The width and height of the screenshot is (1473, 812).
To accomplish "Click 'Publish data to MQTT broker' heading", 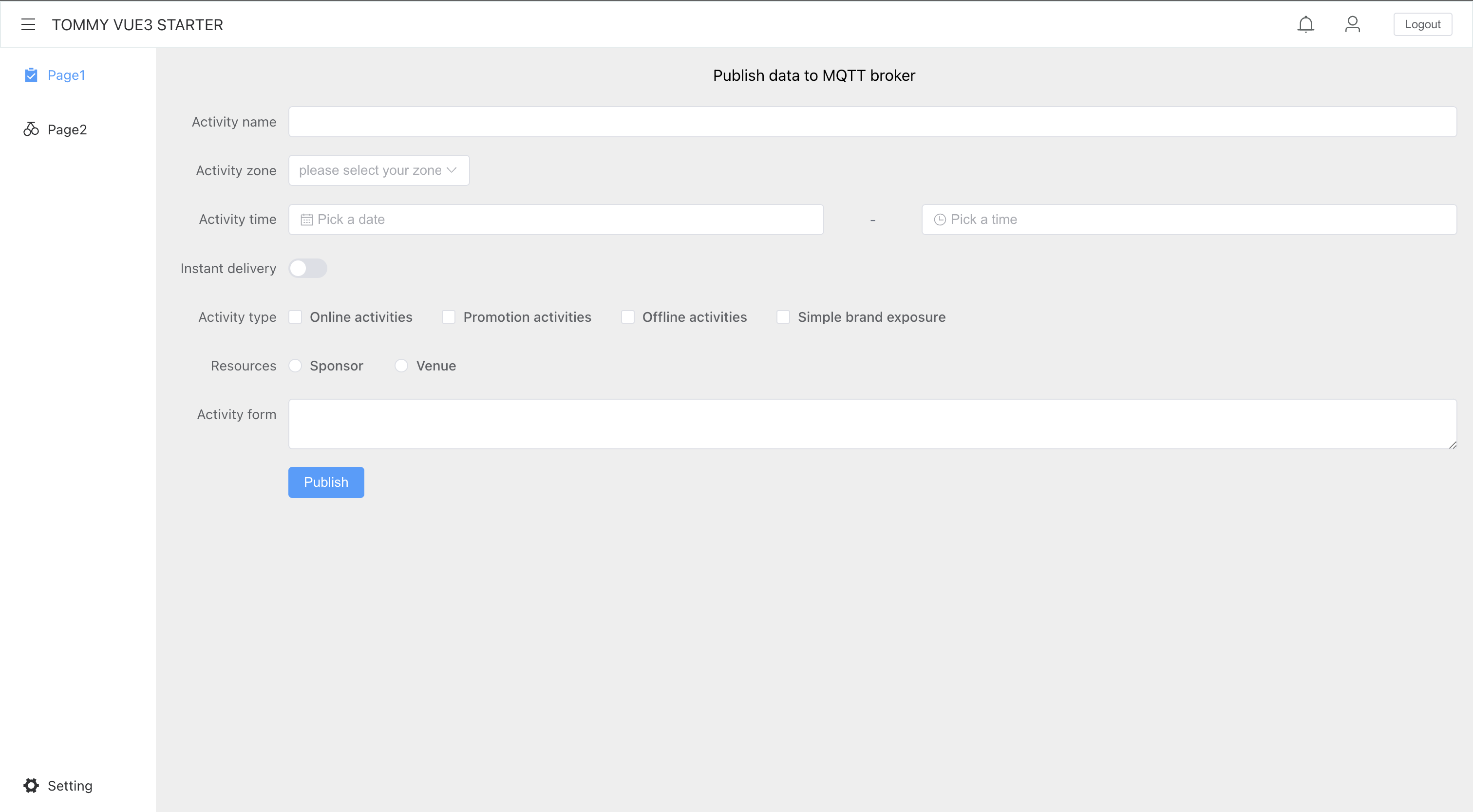I will [x=813, y=75].
